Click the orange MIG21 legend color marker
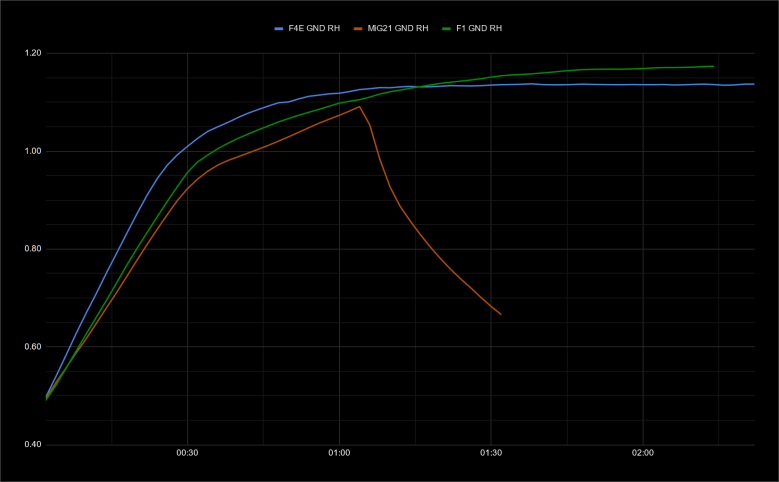 point(359,28)
